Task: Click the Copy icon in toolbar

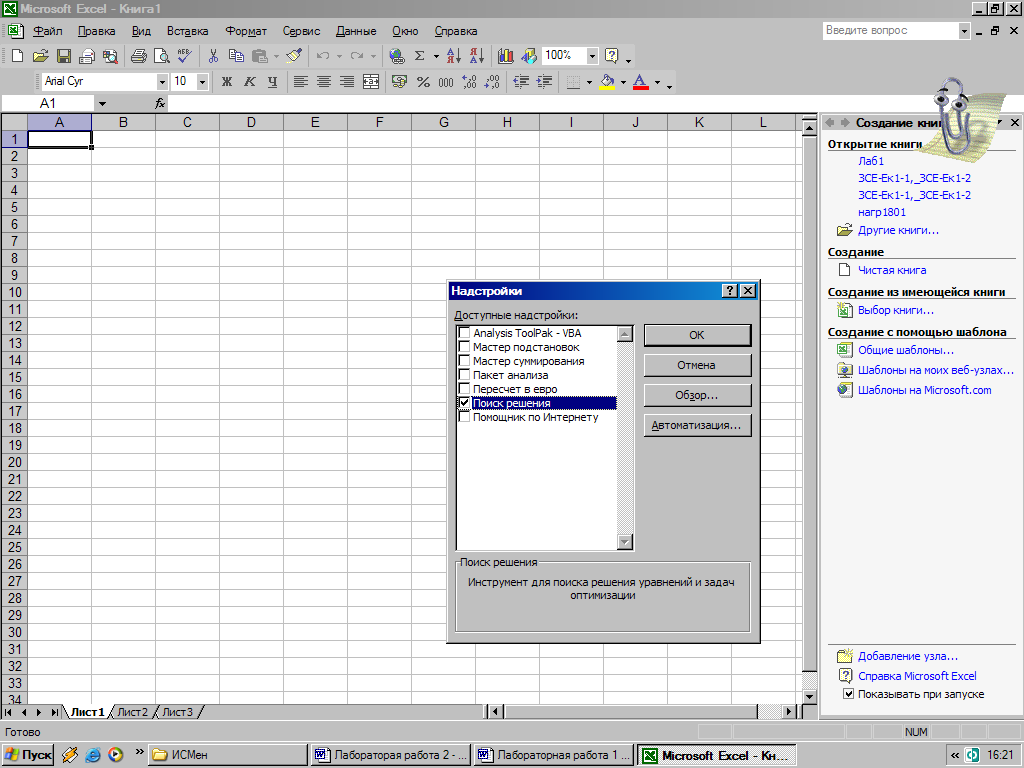Action: 236,56
